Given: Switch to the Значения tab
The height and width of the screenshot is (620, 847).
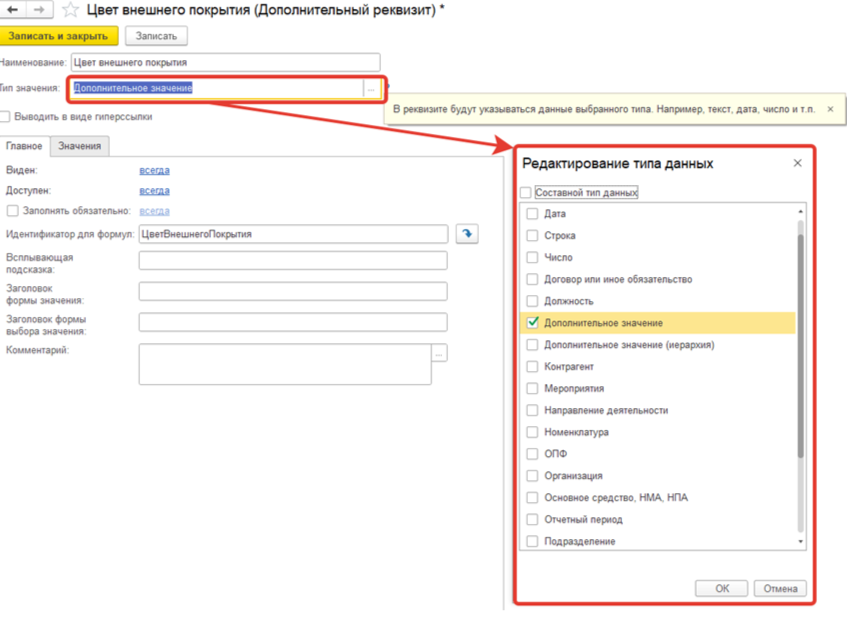Looking at the screenshot, I should point(79,146).
